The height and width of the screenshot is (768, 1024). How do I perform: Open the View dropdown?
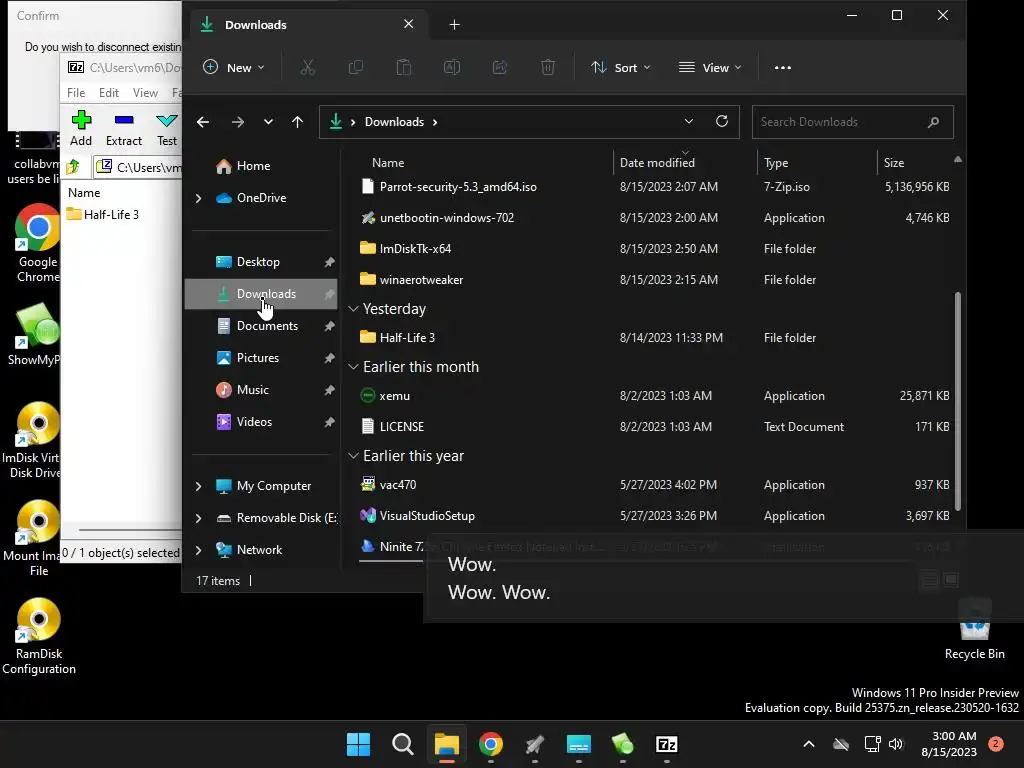(710, 67)
